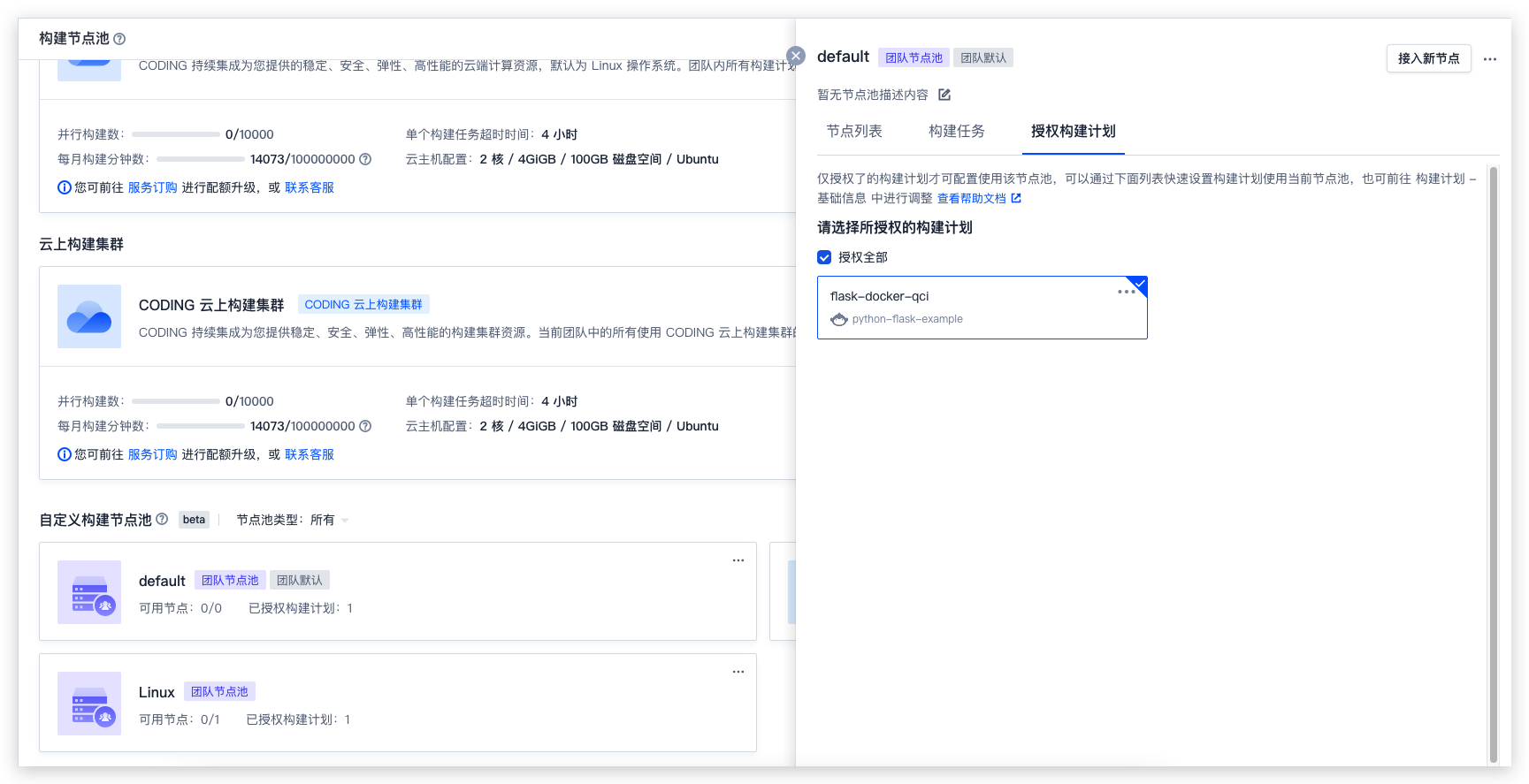Click the default card 团队默认 tag

300,580
